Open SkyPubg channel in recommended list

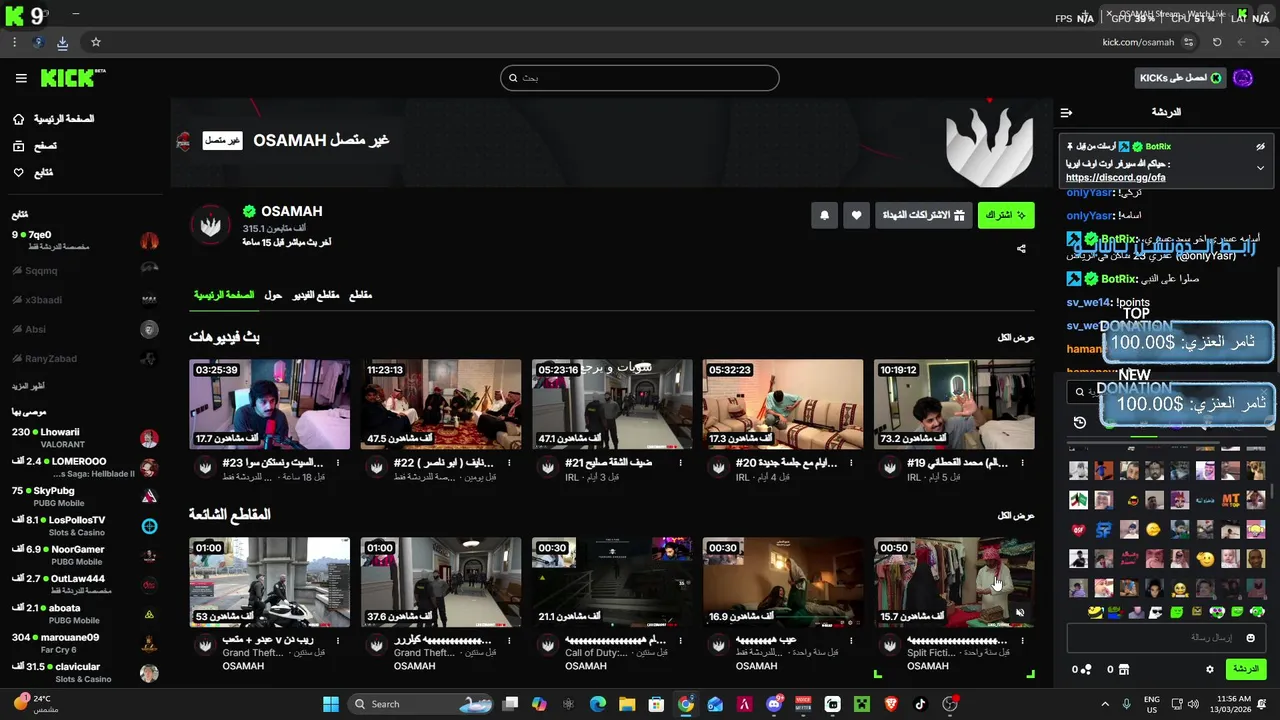(x=85, y=497)
